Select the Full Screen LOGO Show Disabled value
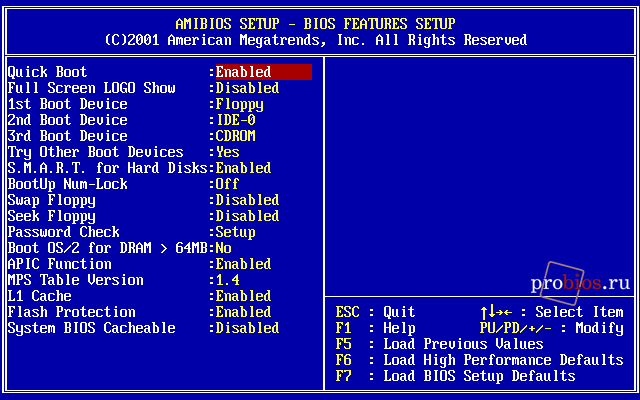Viewport: 640px width, 400px height. (247, 88)
